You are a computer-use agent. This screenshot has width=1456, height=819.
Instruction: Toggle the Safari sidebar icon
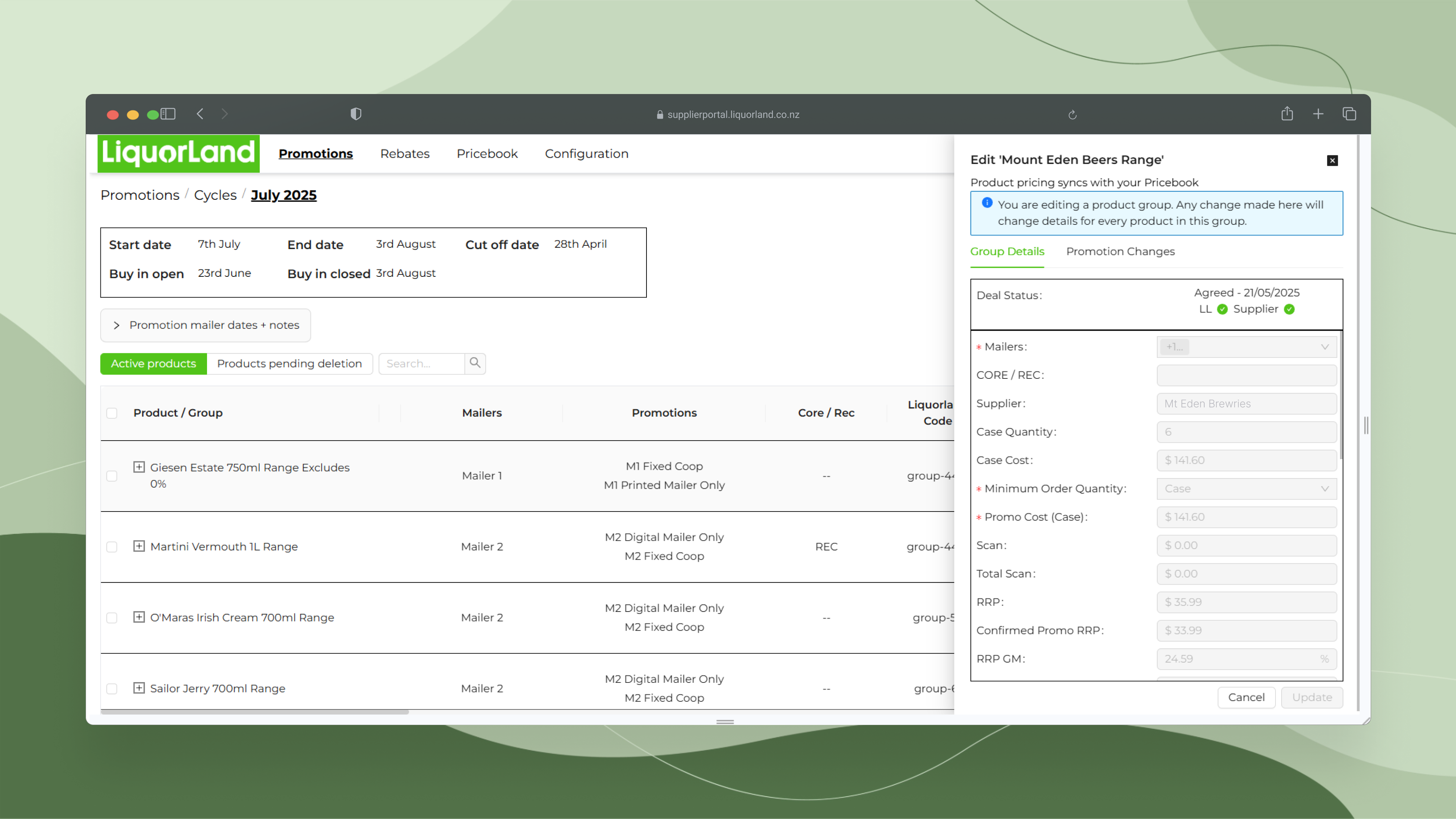point(168,114)
